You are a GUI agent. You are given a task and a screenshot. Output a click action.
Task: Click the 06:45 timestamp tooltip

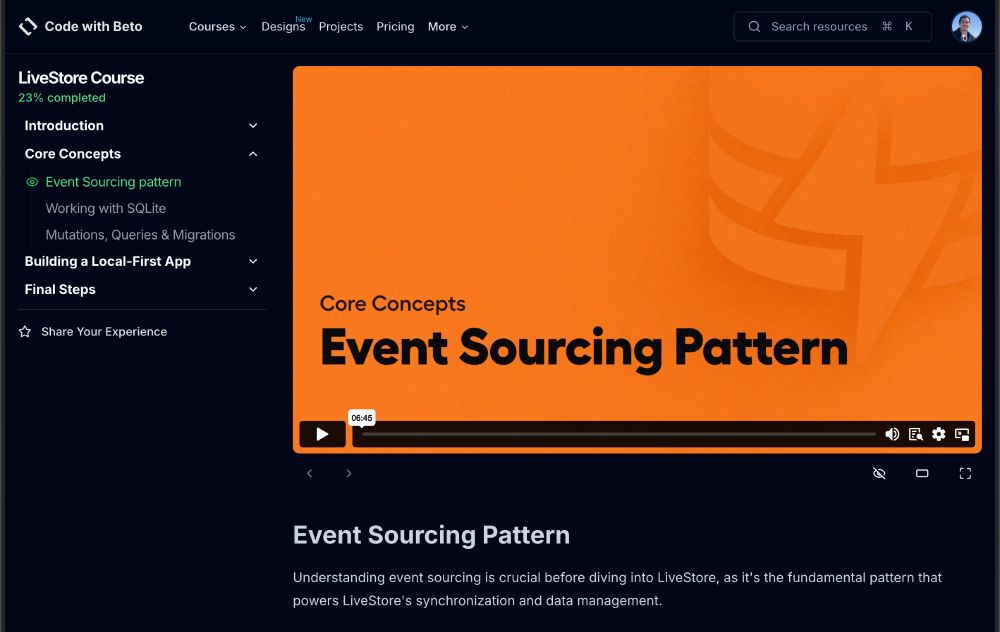(x=362, y=418)
